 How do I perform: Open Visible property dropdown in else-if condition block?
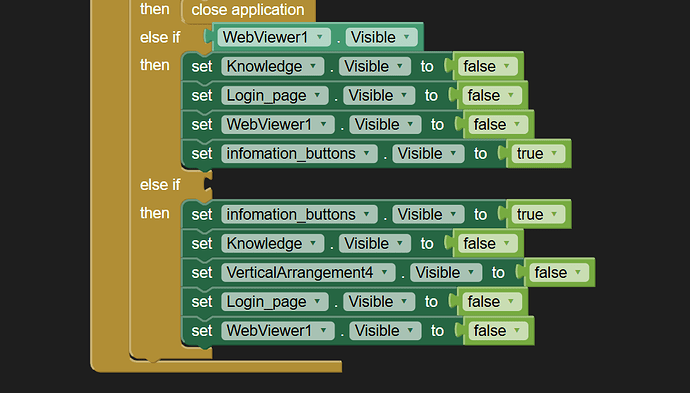(383, 37)
